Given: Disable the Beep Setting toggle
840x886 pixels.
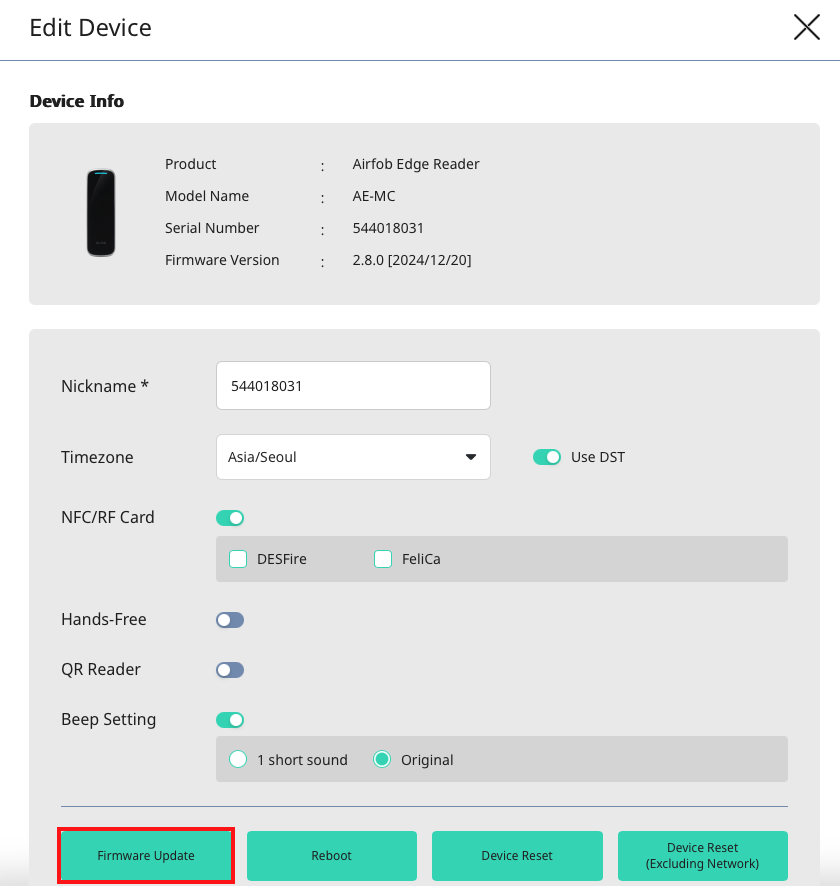Looking at the screenshot, I should pyautogui.click(x=230, y=720).
